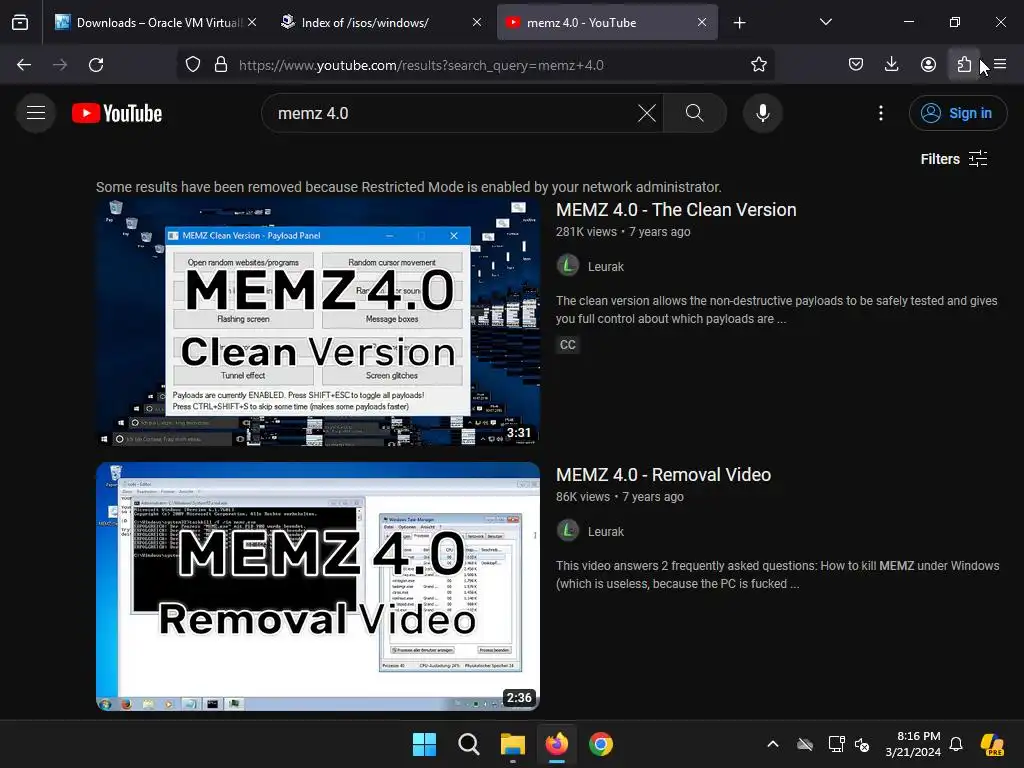Open network display tray icon
1024x768 pixels.
tap(837, 744)
